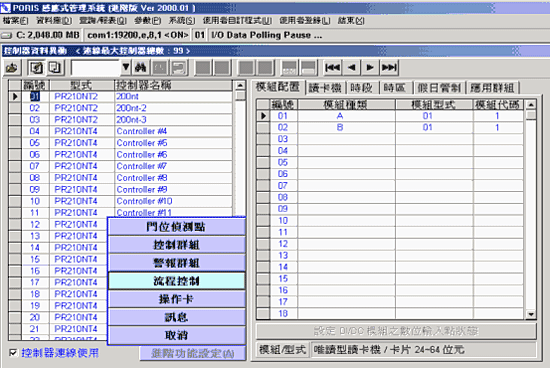Jump to first record with navigation arrow
The image size is (550, 368).
click(332, 67)
